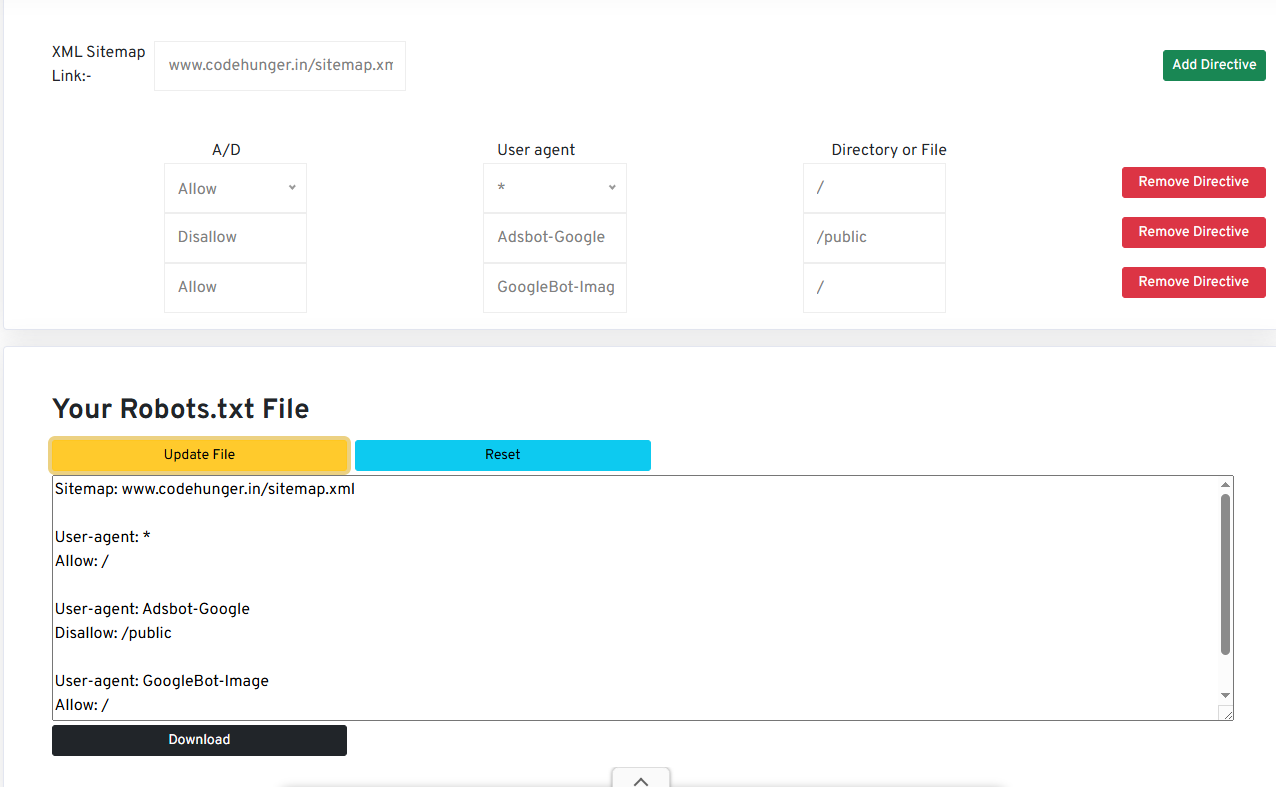Open the wildcard User agent dropdown

tap(554, 187)
